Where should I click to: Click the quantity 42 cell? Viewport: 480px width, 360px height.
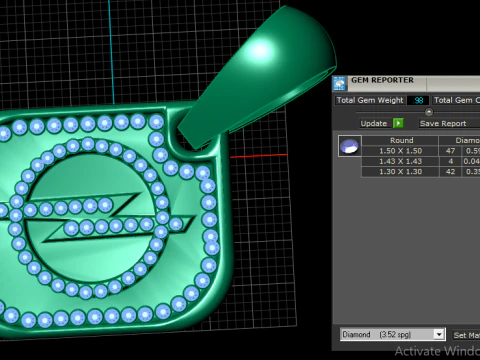[x=450, y=172]
